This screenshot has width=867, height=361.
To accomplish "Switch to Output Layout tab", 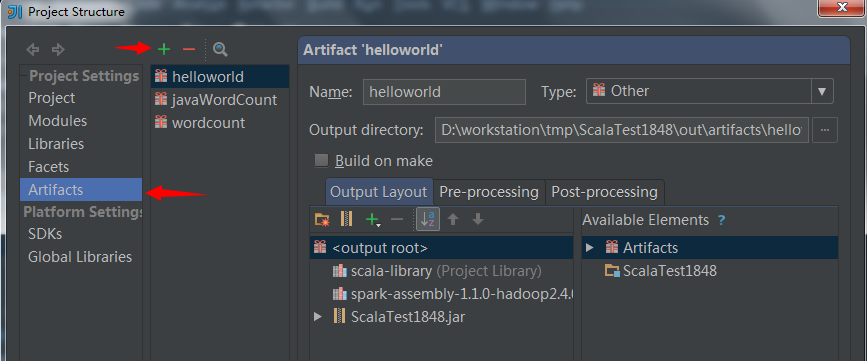I will [x=379, y=192].
